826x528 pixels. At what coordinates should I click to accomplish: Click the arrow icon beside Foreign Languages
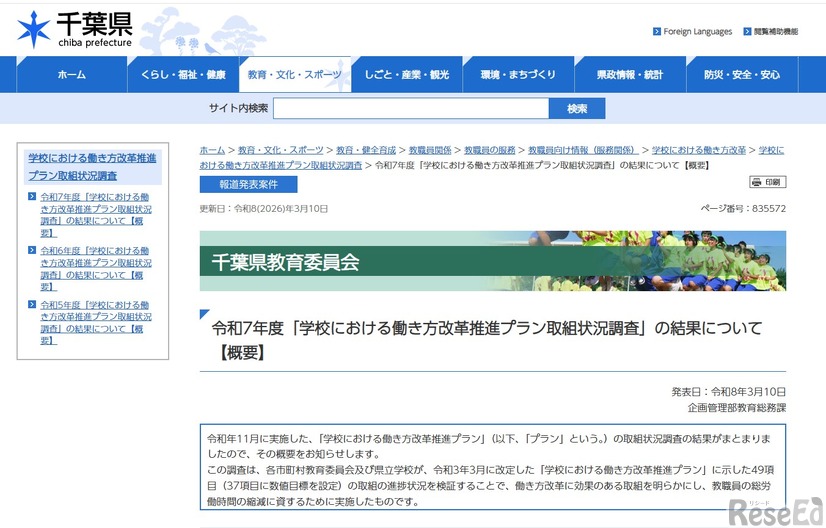pyautogui.click(x=657, y=32)
